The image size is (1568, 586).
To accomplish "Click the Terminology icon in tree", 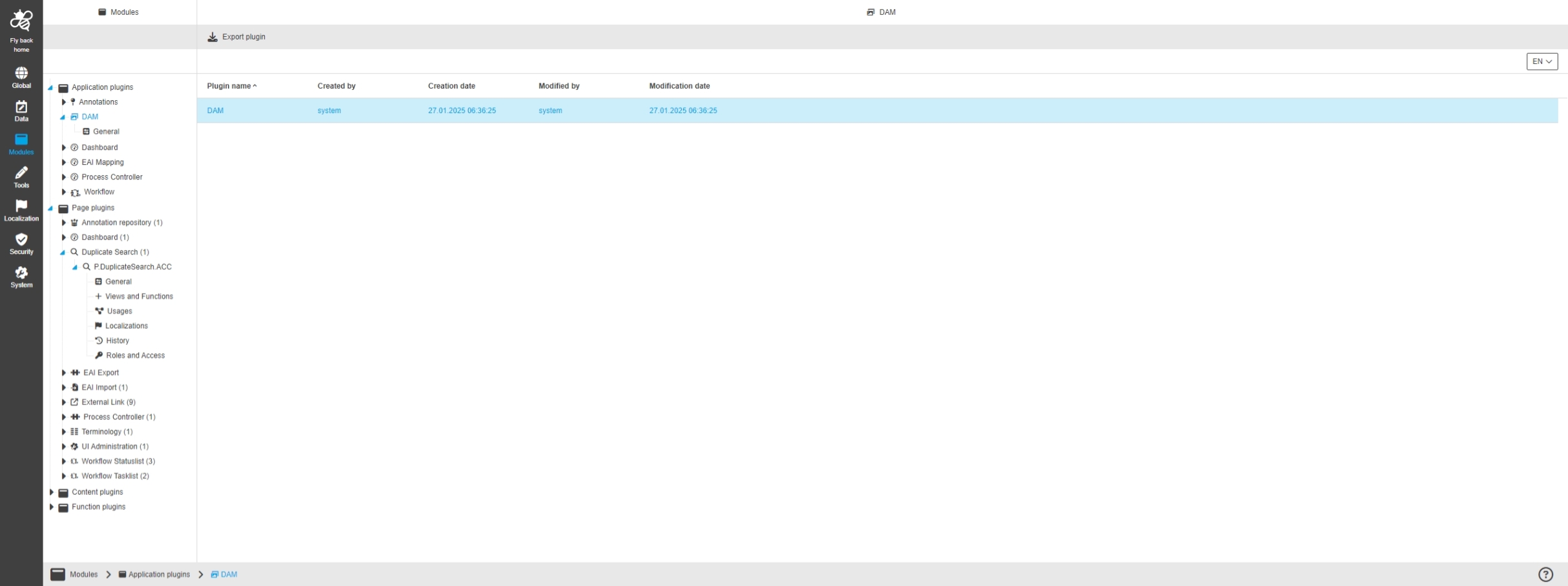I will (x=74, y=432).
